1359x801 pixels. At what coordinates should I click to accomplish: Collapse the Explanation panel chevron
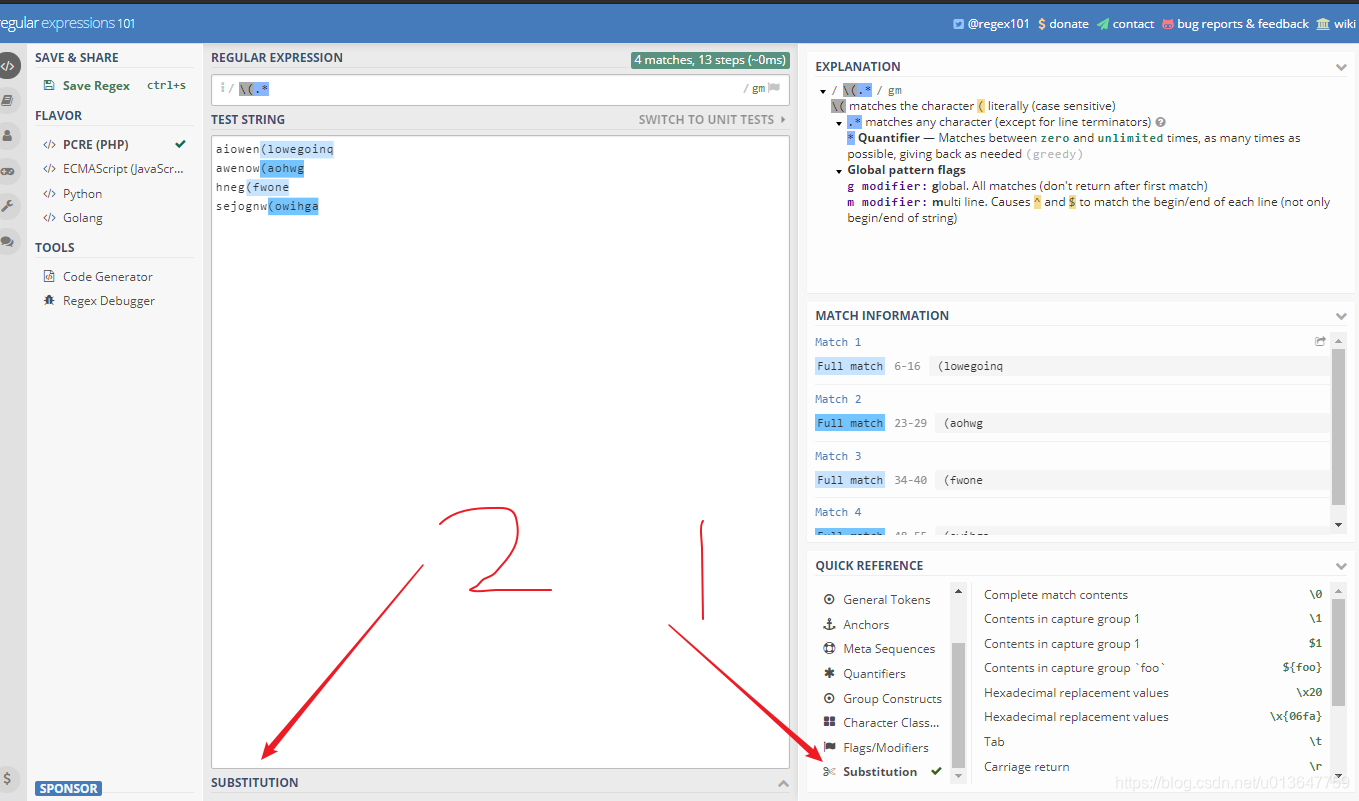tap(1341, 67)
